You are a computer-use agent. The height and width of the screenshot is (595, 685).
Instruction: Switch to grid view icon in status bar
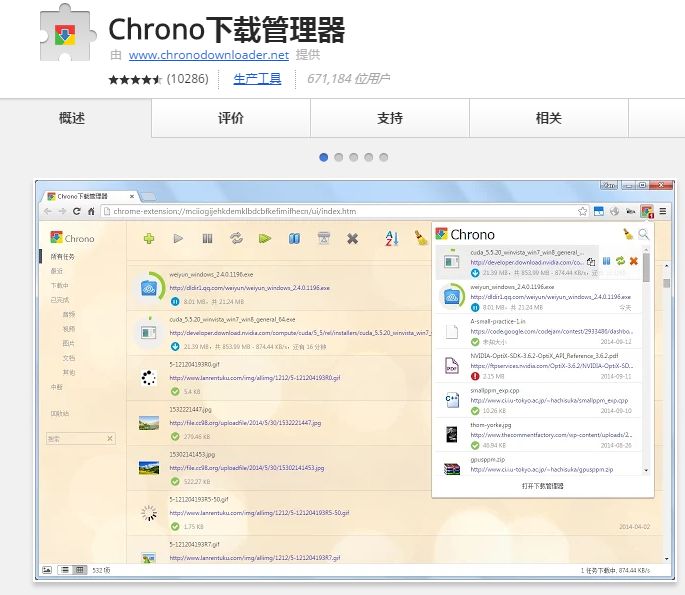pos(80,570)
